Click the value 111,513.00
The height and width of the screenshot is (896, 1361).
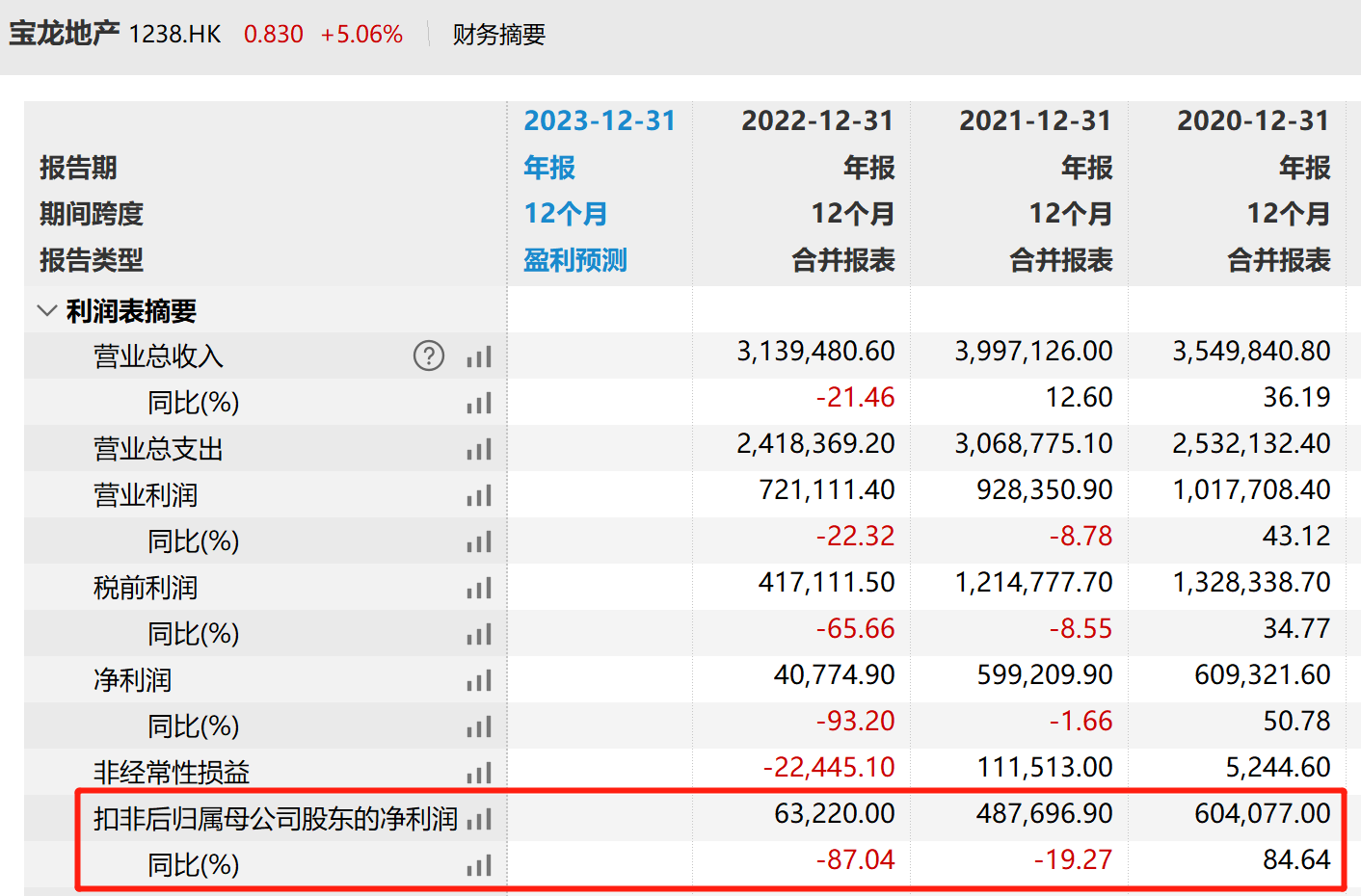pyautogui.click(x=1045, y=767)
